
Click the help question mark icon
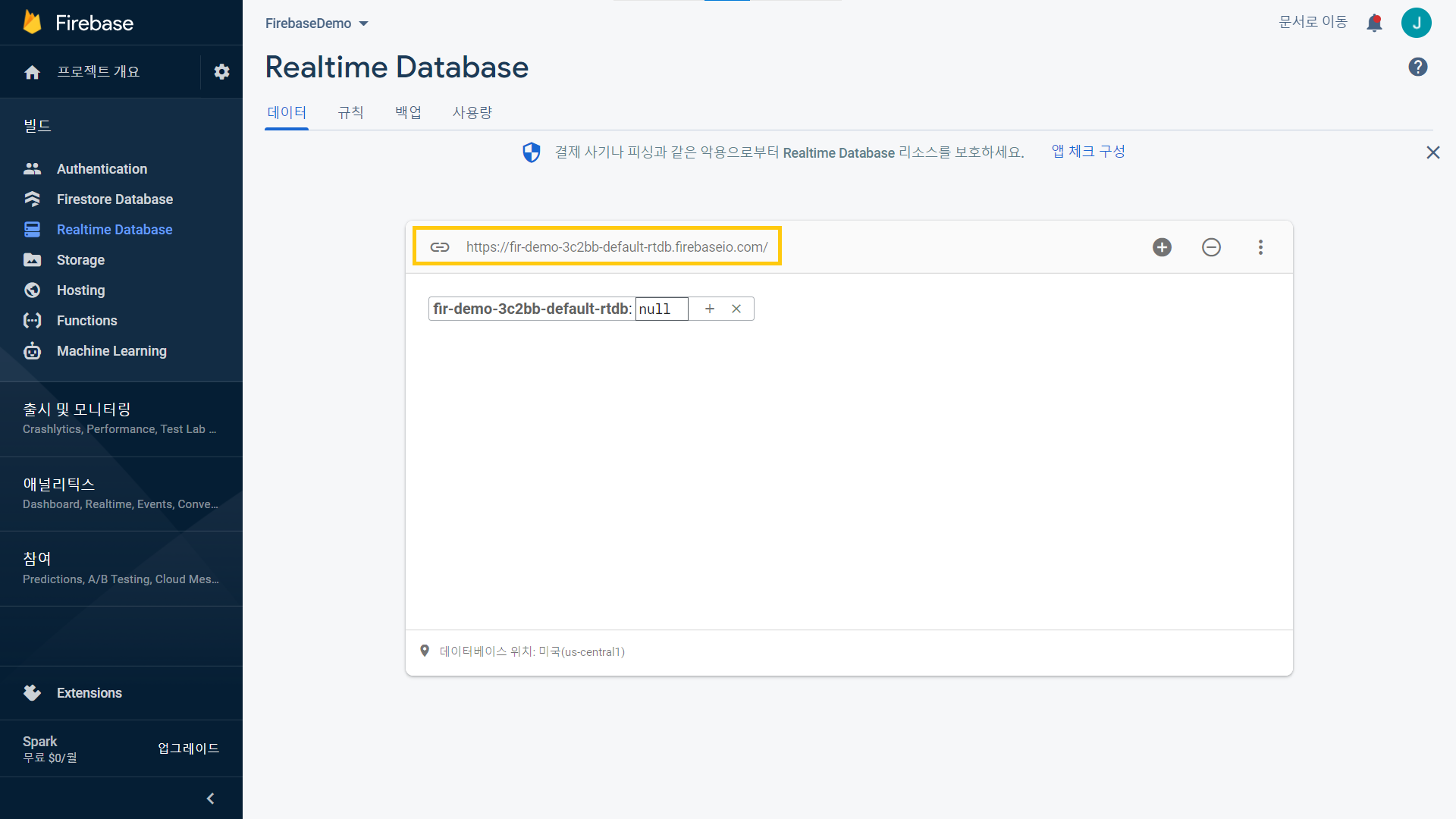[1417, 67]
